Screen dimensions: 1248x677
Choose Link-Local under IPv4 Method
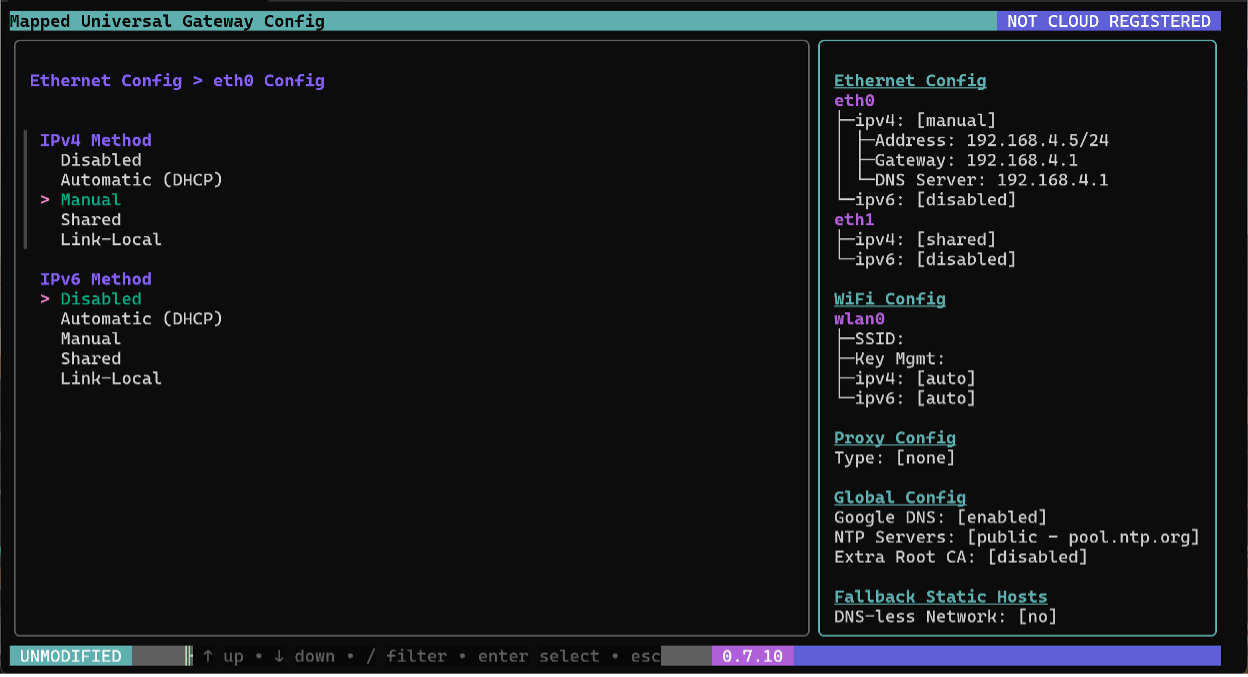(x=111, y=240)
